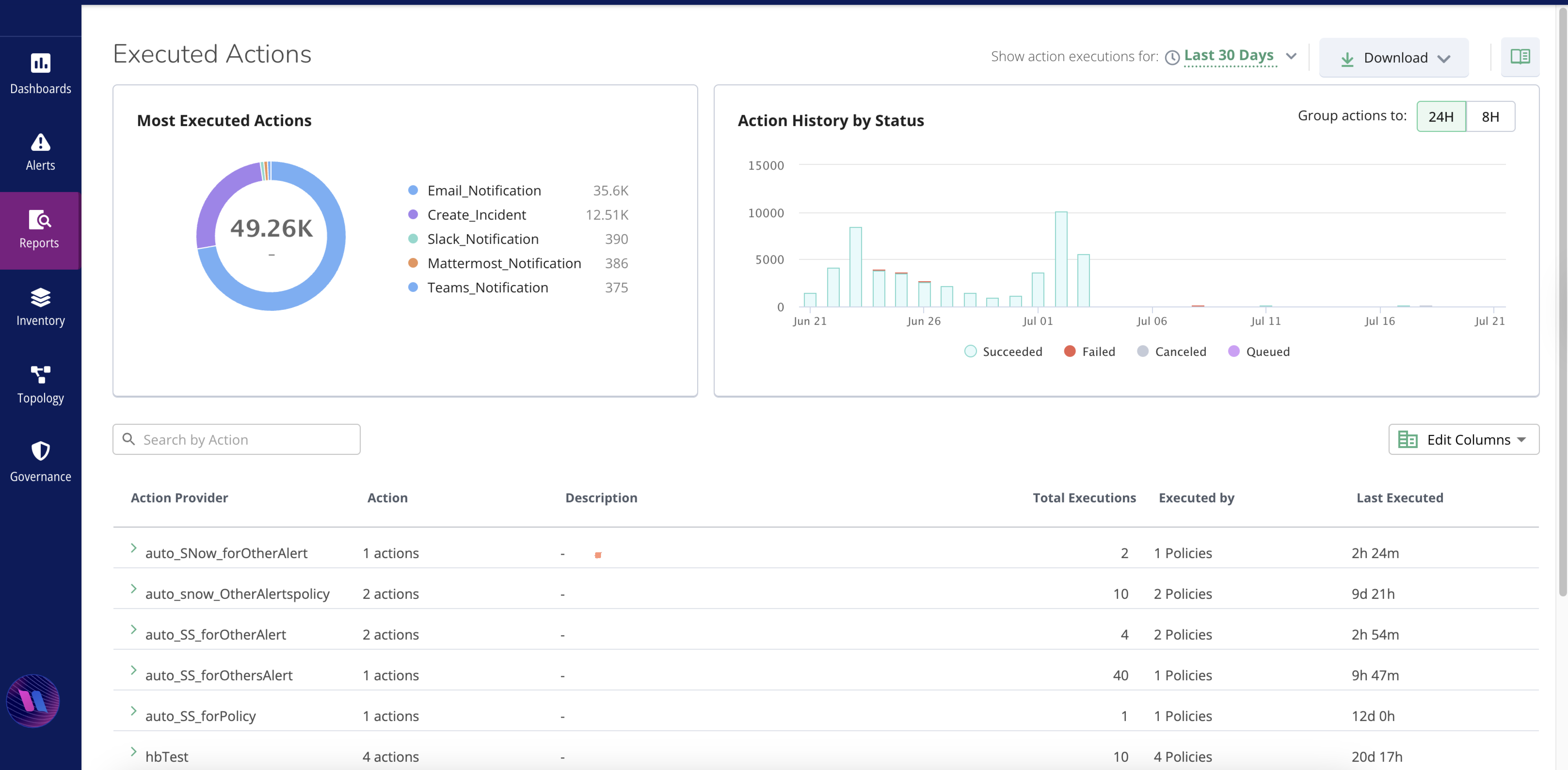The height and width of the screenshot is (770, 1568).
Task: Sort by Action column header
Action: 387,498
